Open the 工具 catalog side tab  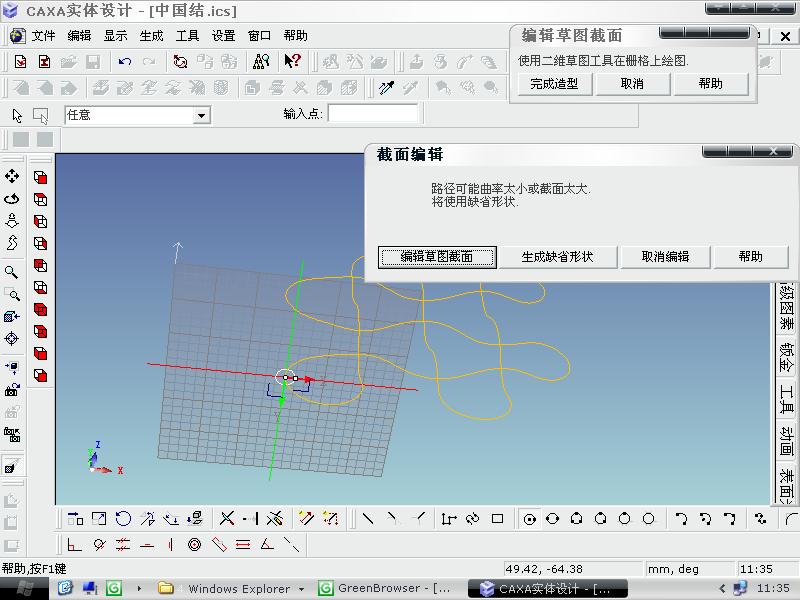[786, 399]
